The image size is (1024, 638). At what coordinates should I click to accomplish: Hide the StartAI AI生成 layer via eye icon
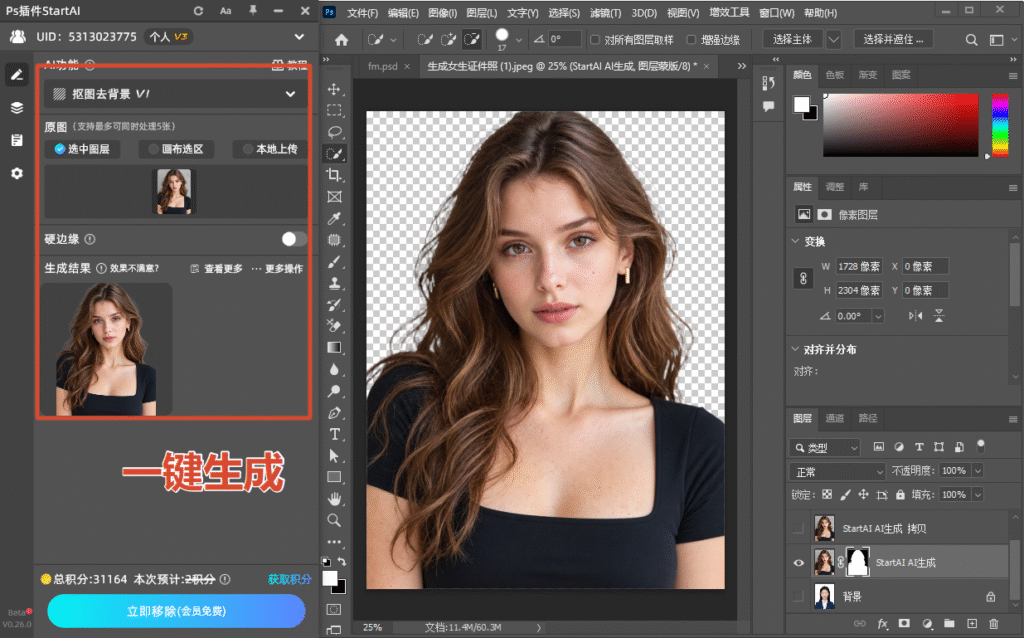[x=799, y=563]
